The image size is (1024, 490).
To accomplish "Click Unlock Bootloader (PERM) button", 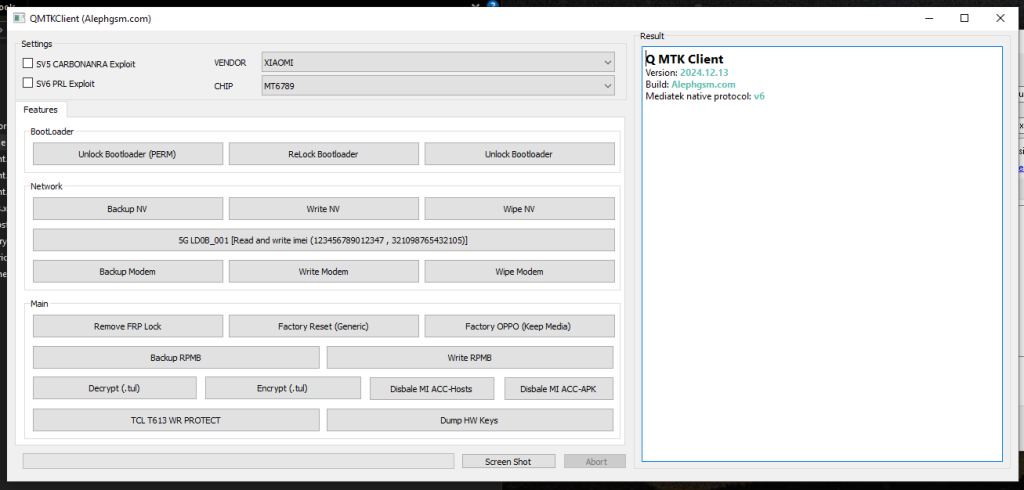I will [127, 154].
